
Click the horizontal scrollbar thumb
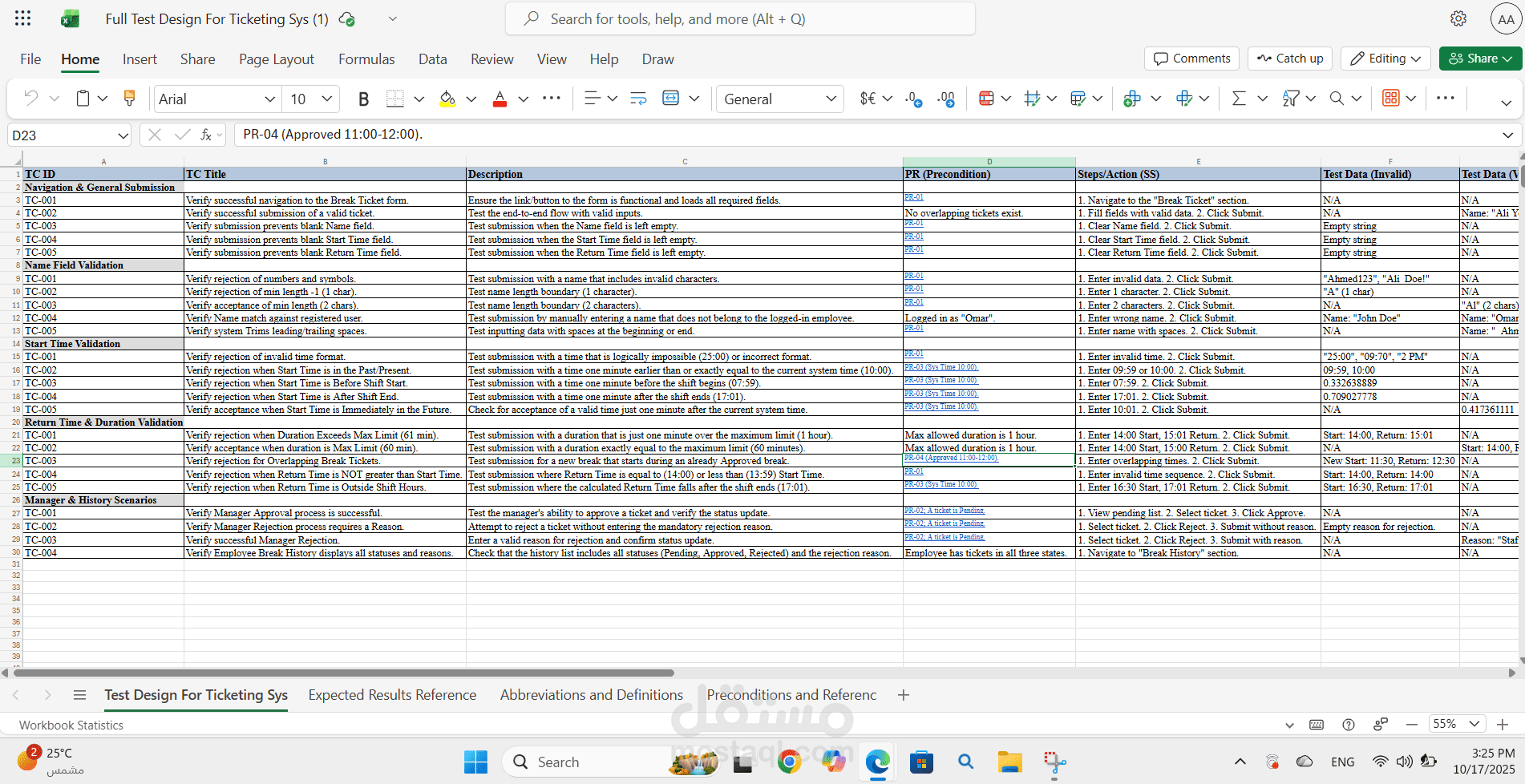[x=345, y=673]
